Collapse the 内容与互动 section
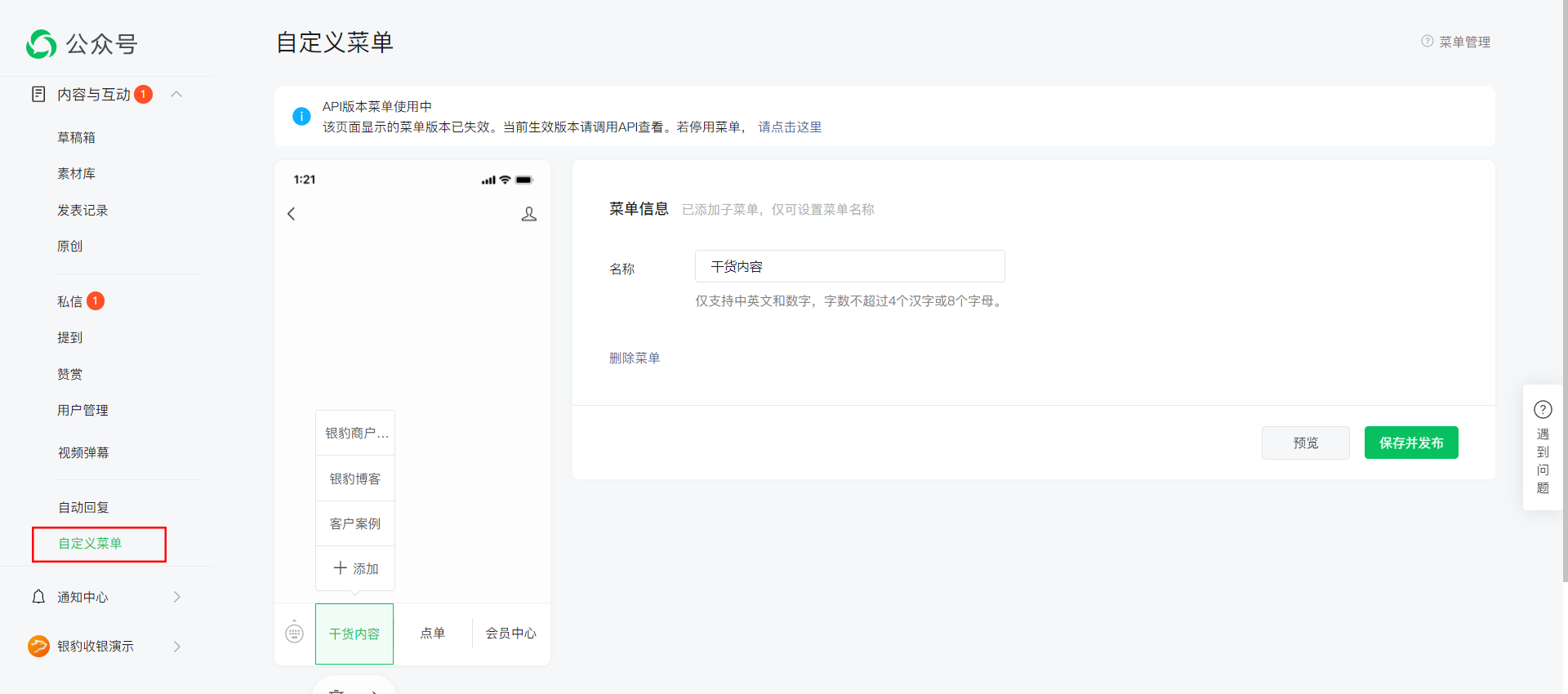1568x694 pixels. click(176, 95)
